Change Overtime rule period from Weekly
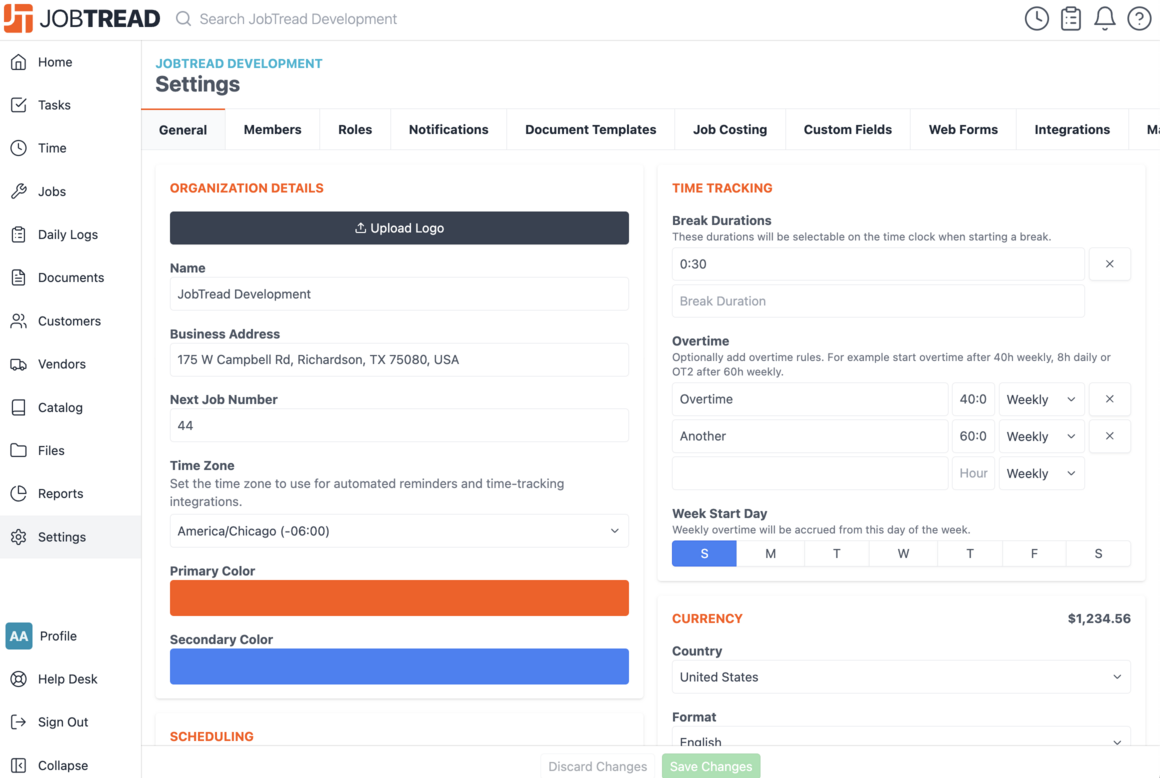1160x778 pixels. click(x=1041, y=399)
